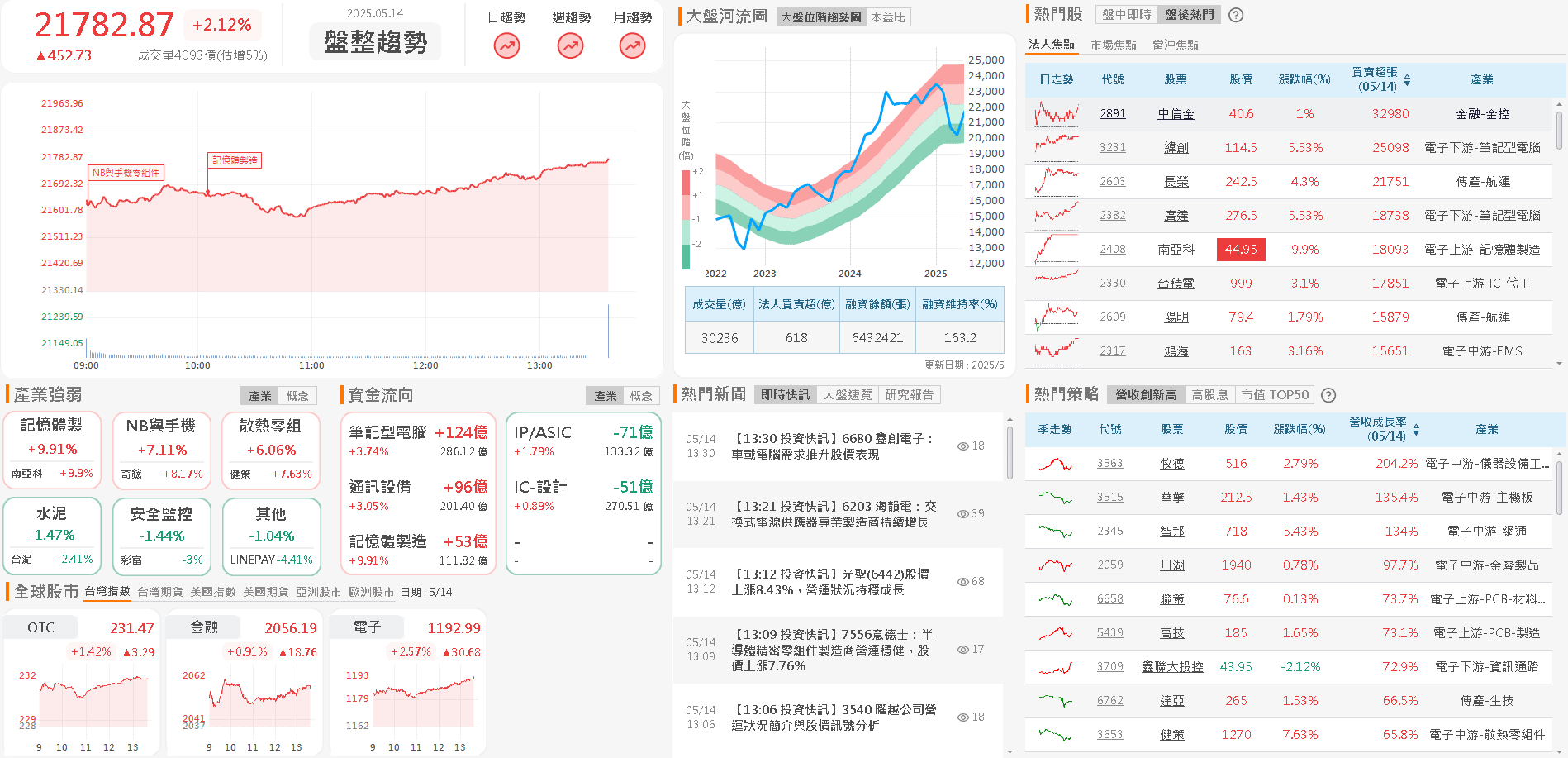Viewport: 1568px width, 758px height.
Task: Click the weekly trend (週趨勢) arrow icon
Action: [570, 46]
